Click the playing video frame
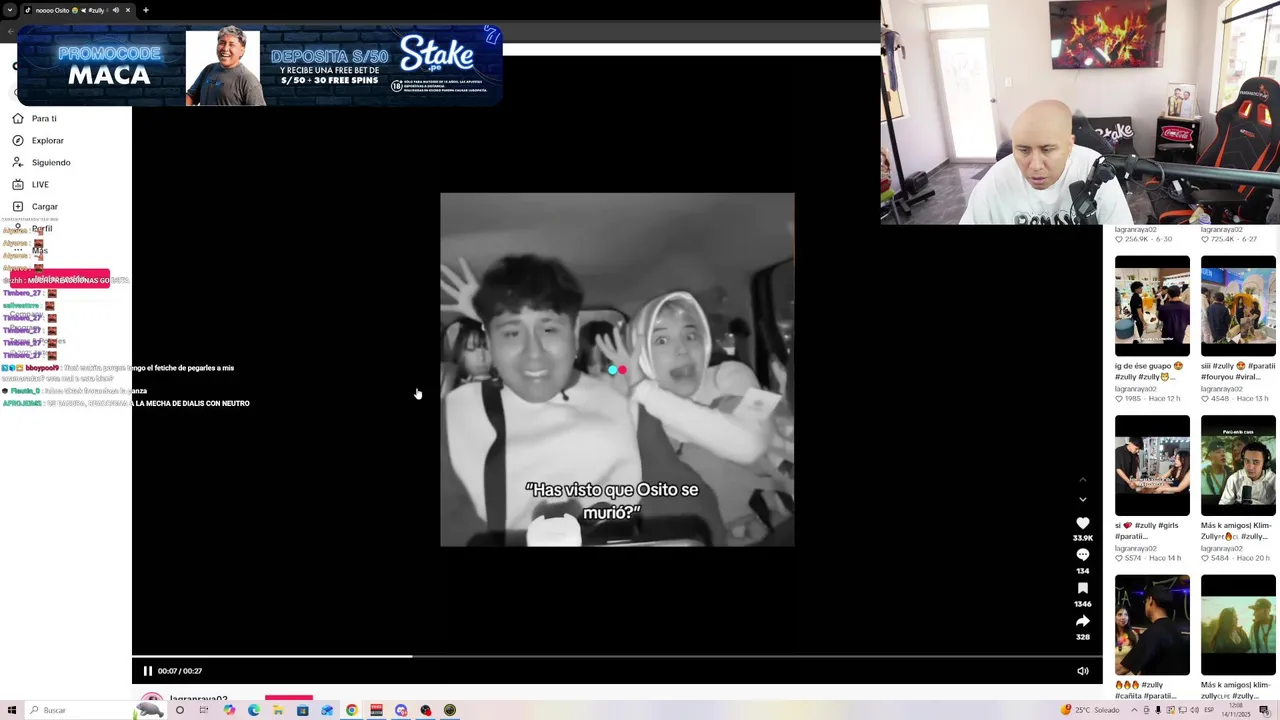 [617, 370]
